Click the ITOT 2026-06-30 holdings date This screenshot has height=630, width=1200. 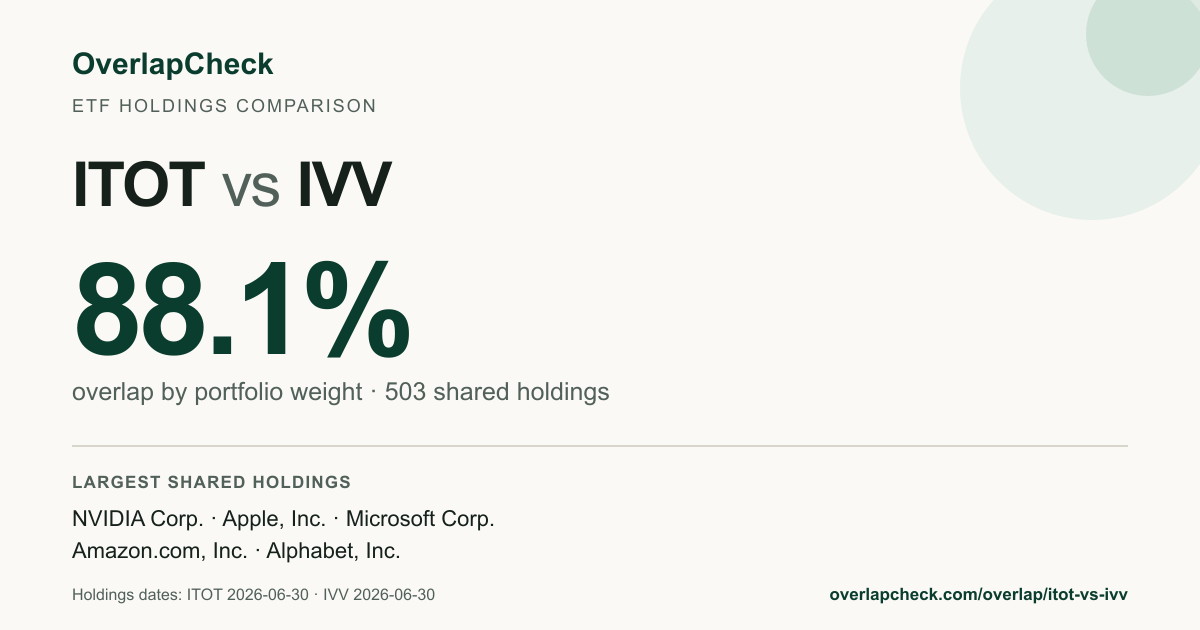[x=247, y=595]
